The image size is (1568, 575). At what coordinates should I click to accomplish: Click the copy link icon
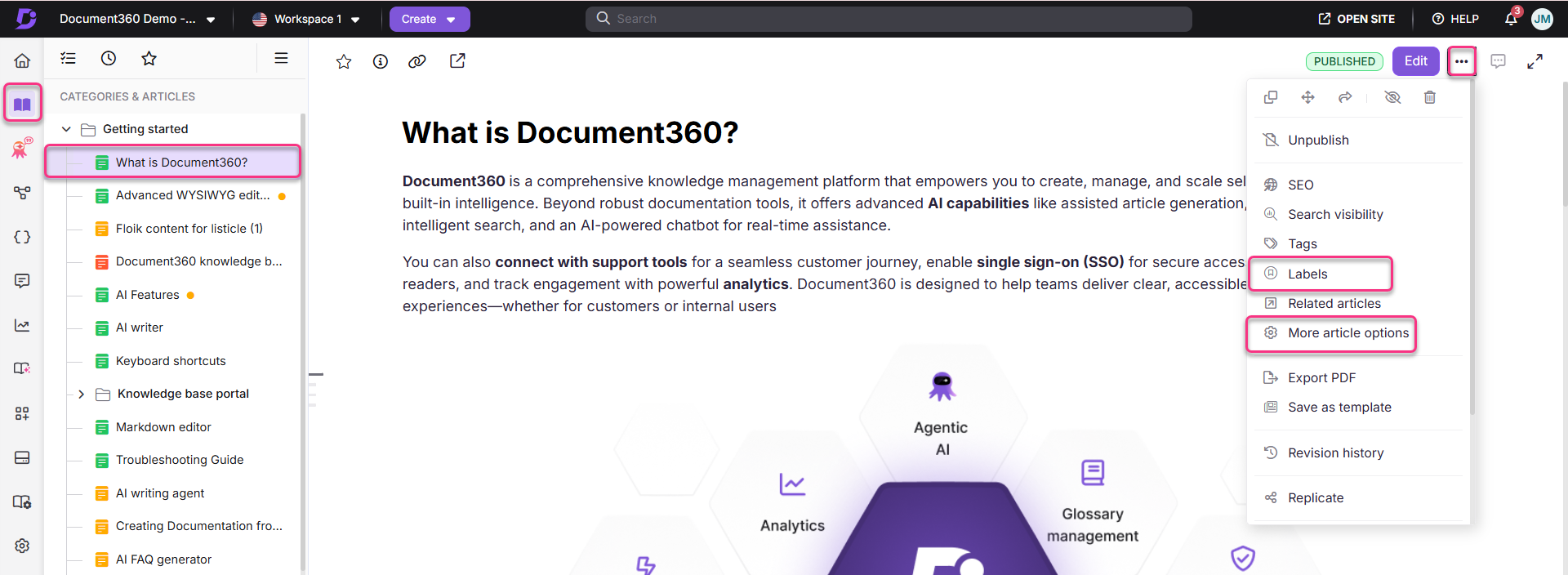click(416, 61)
